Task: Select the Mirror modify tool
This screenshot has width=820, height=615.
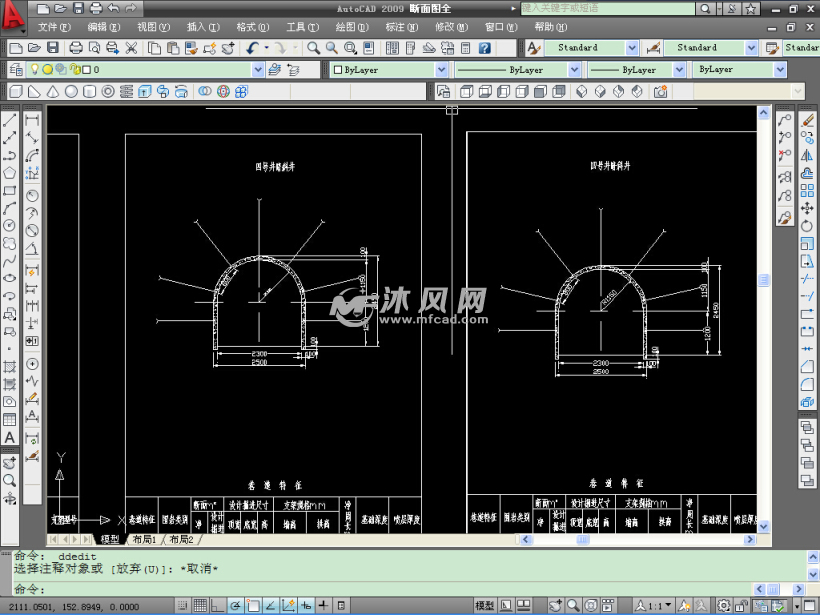Action: click(807, 155)
